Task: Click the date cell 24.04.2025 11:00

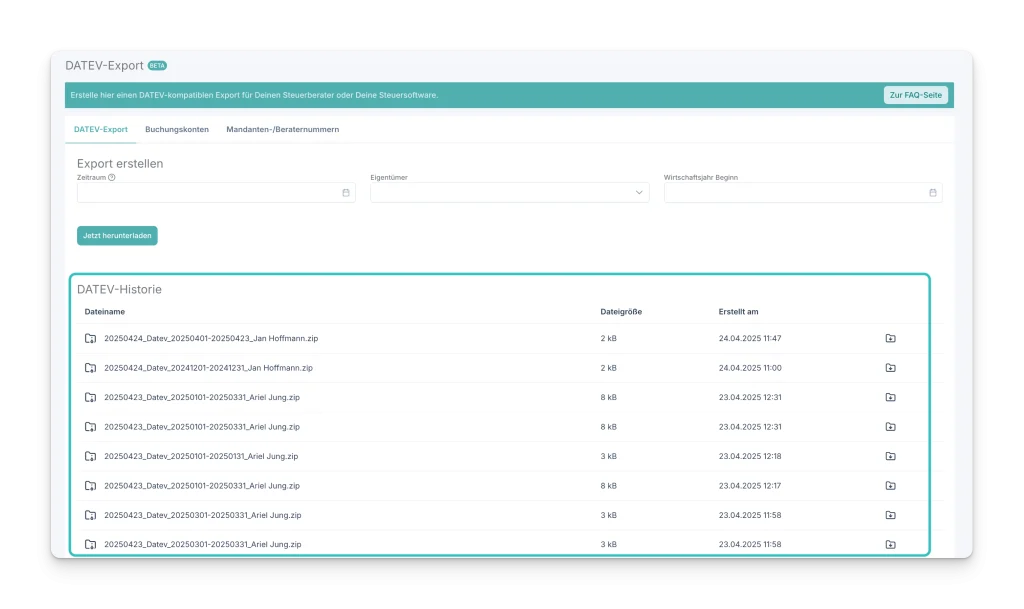Action: point(750,367)
